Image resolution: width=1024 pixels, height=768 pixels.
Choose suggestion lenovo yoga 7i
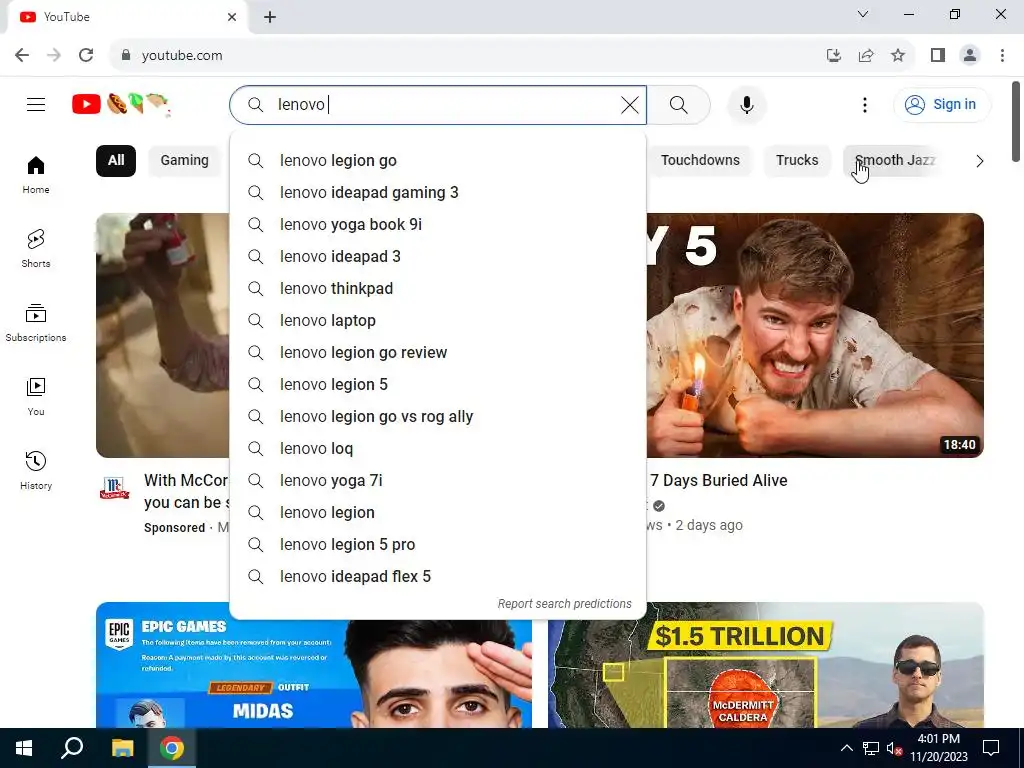[x=438, y=481]
